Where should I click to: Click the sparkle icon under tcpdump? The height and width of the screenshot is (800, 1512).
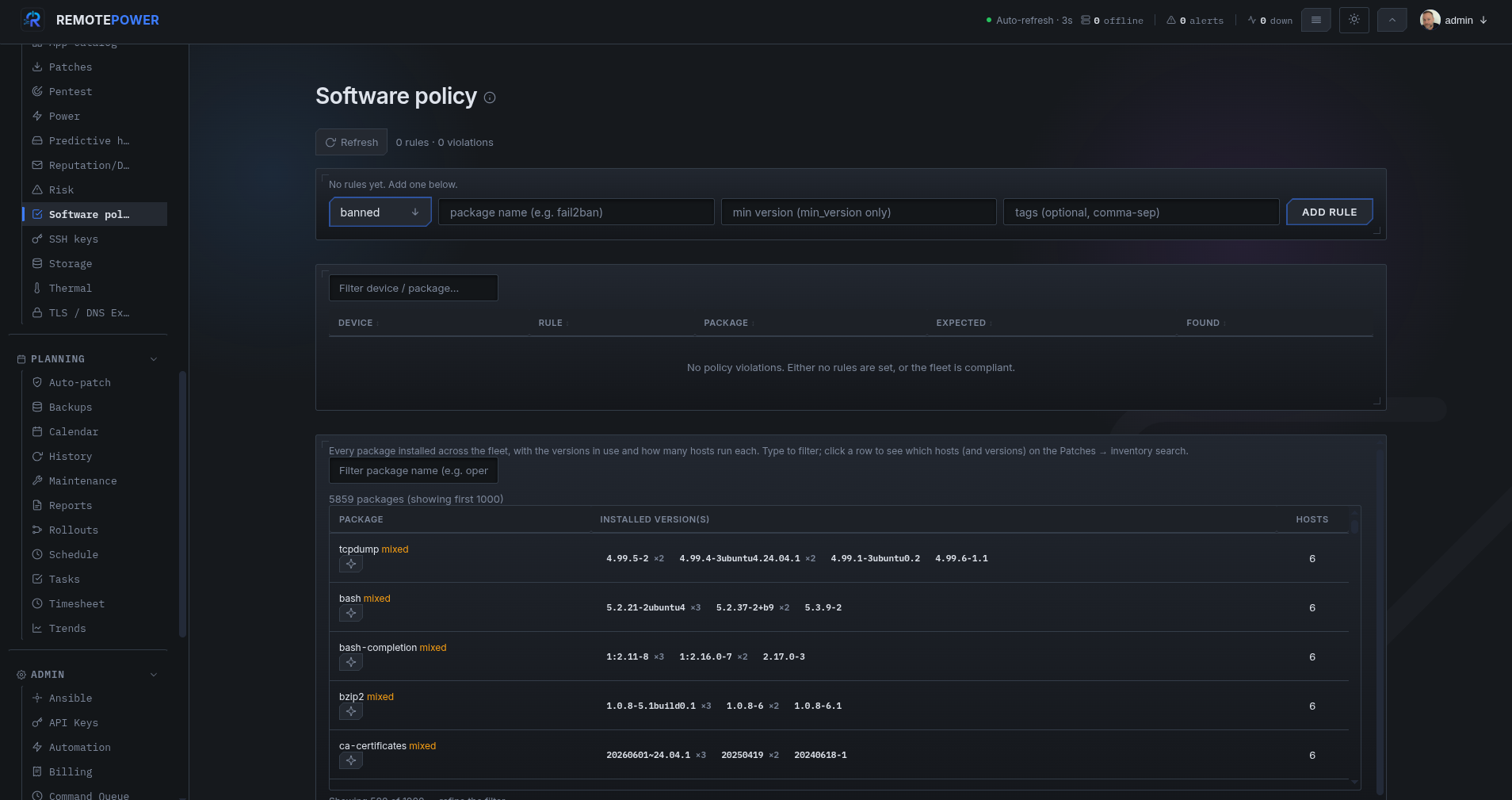tap(351, 564)
